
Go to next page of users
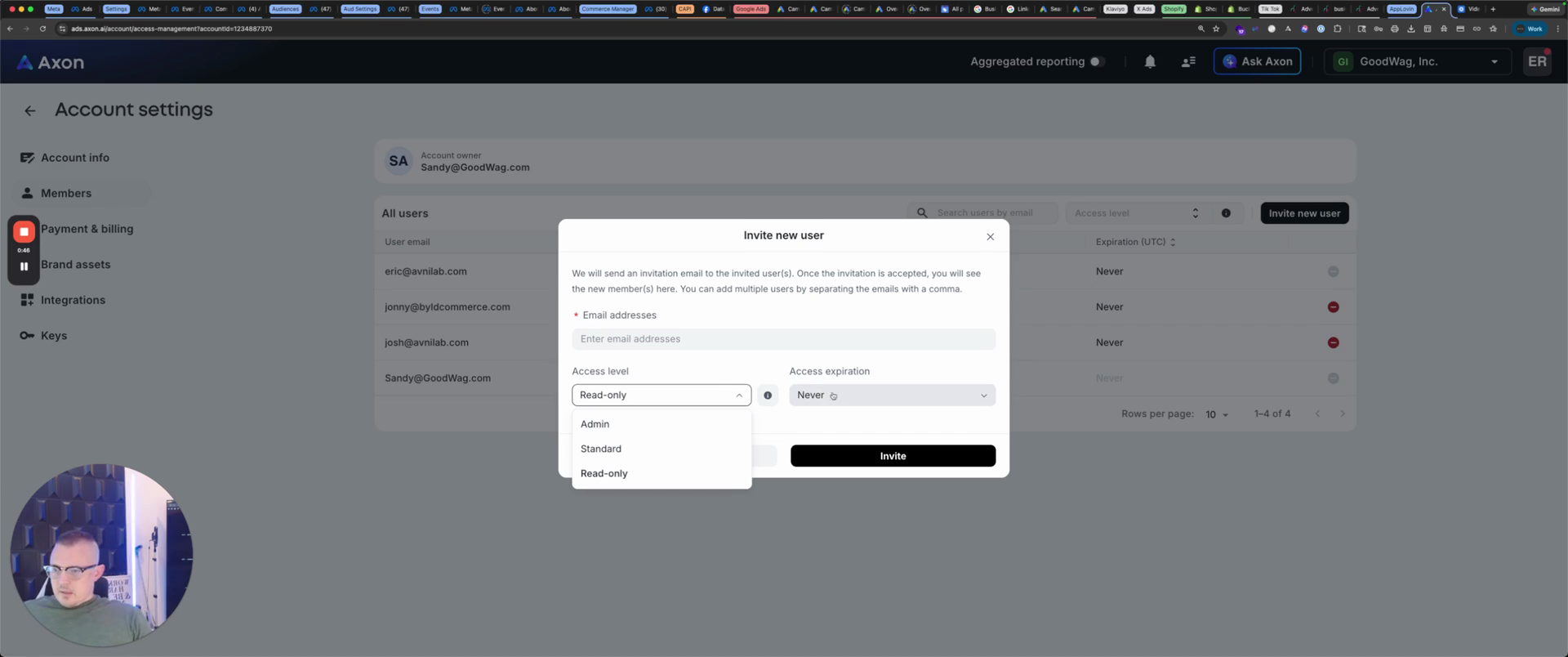pyautogui.click(x=1342, y=414)
